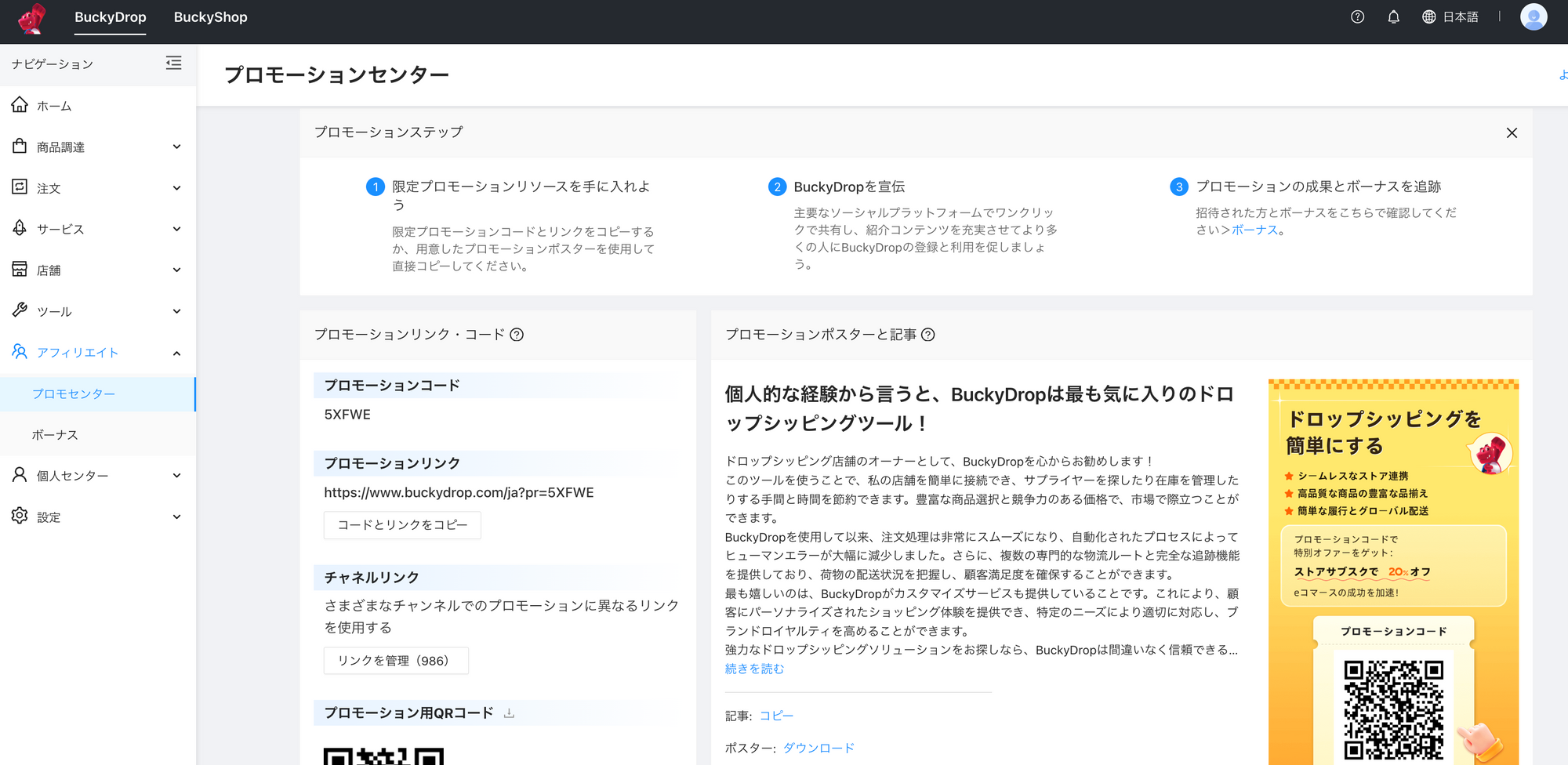Click the ツール wrench icon
Screen dimensions: 1568x765
(x=20, y=310)
